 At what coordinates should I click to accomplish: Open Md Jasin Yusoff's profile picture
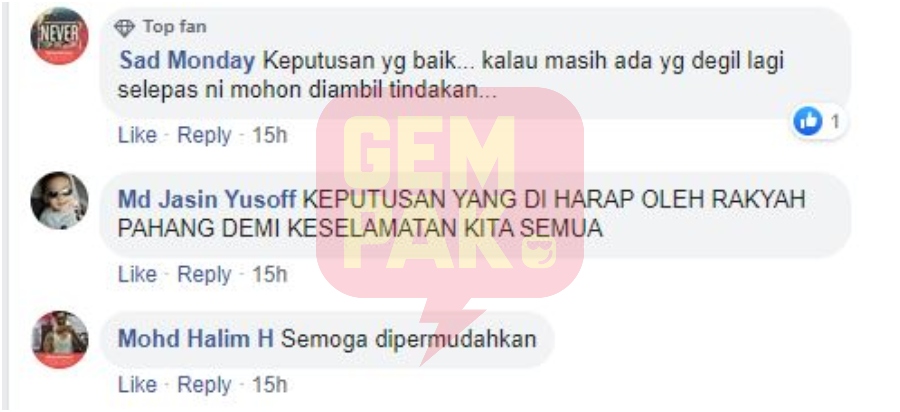point(60,200)
